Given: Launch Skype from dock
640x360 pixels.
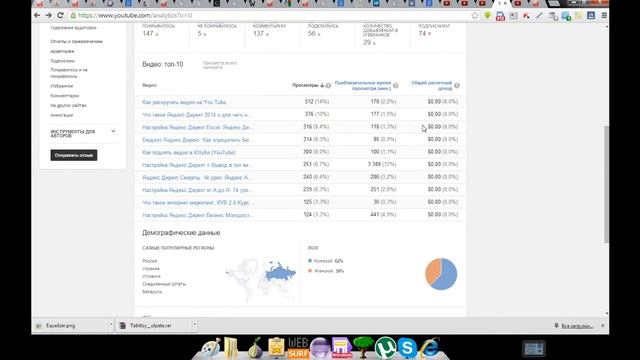Looking at the screenshot, I should 407,348.
